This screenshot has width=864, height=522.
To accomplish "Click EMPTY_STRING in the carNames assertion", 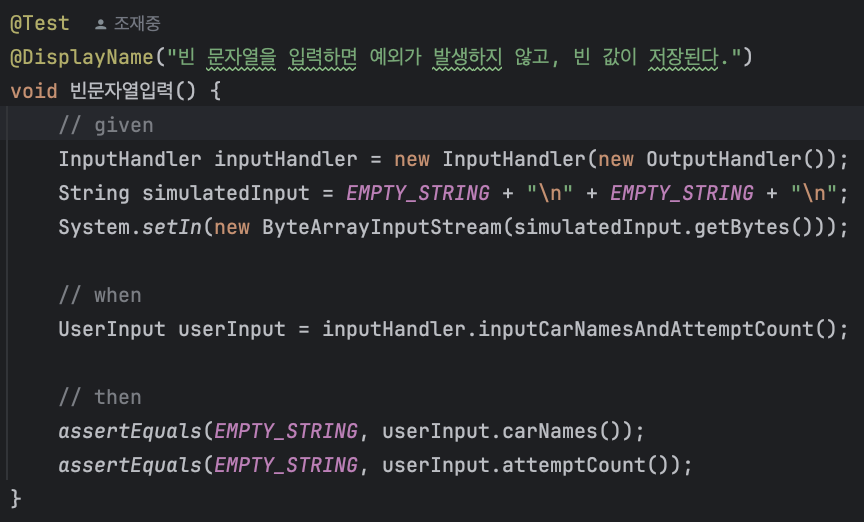I will click(x=286, y=431).
